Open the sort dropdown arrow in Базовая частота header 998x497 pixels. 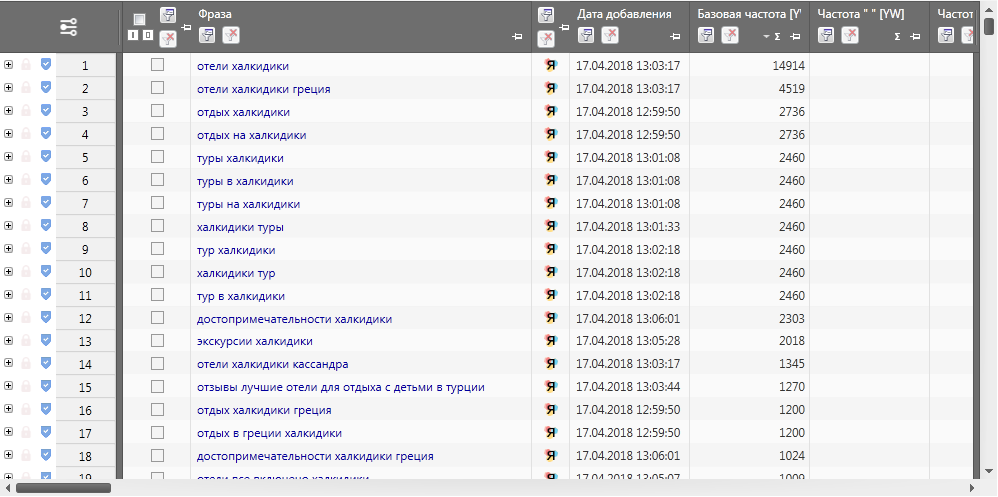766,37
